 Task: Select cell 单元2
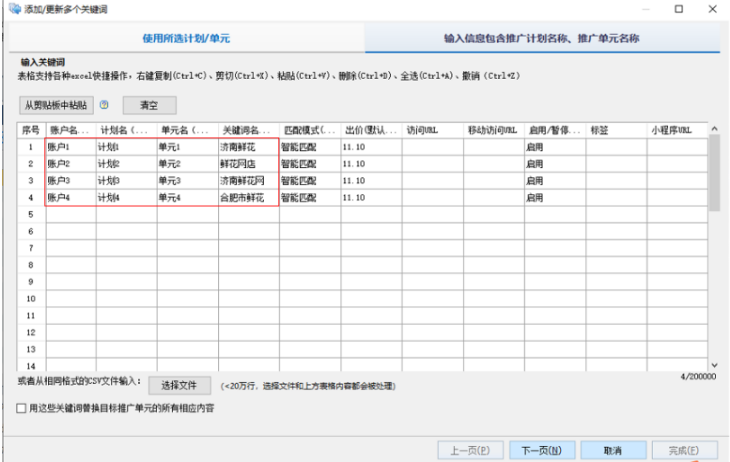click(x=188, y=164)
